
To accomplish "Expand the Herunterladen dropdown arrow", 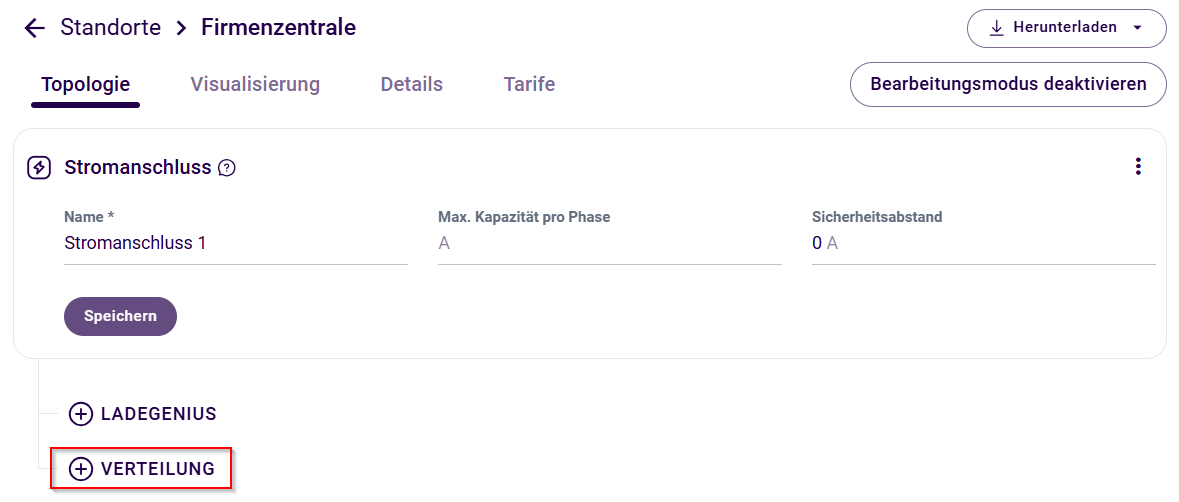I will point(1137,28).
